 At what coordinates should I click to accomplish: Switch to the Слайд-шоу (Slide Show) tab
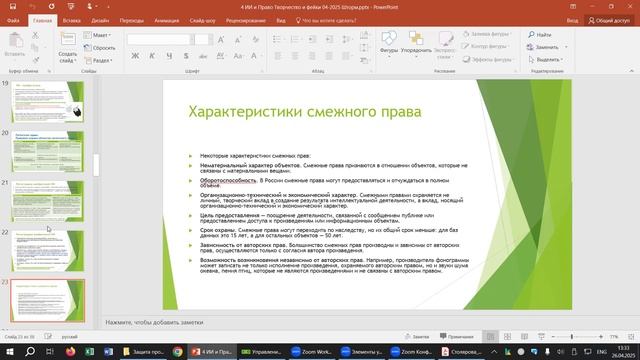[x=202, y=20]
